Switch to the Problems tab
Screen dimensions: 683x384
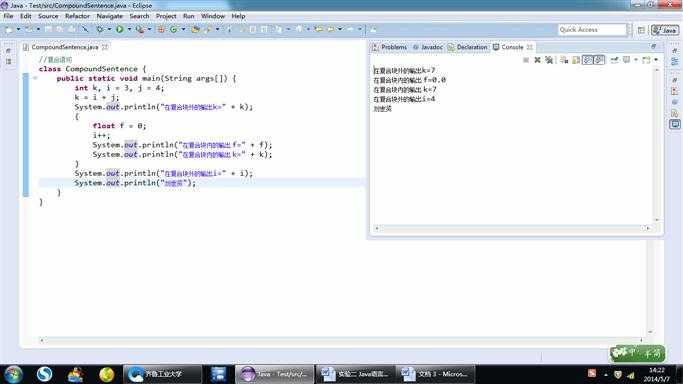click(390, 47)
